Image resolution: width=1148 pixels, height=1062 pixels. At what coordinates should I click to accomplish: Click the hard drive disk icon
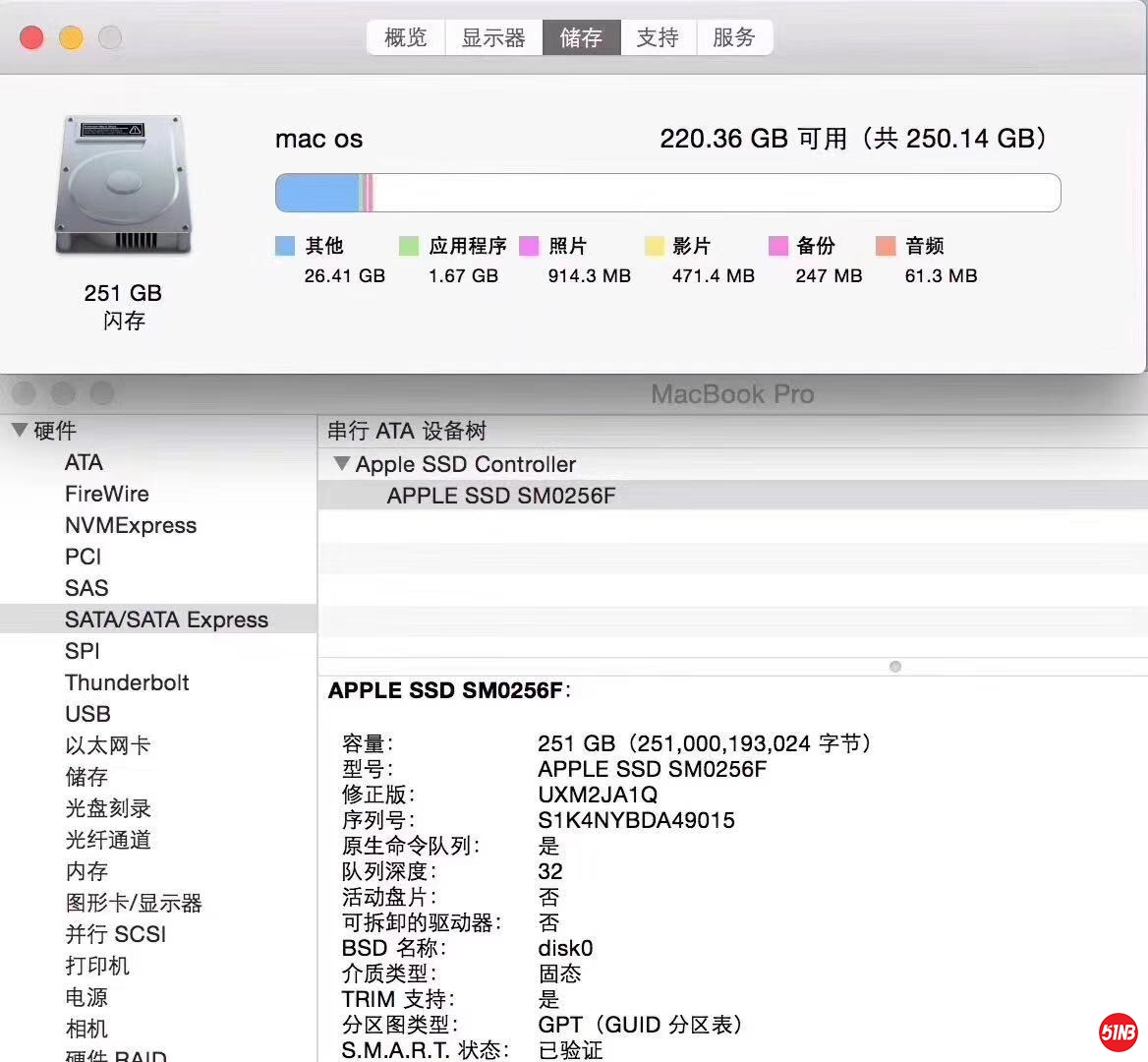[x=123, y=186]
